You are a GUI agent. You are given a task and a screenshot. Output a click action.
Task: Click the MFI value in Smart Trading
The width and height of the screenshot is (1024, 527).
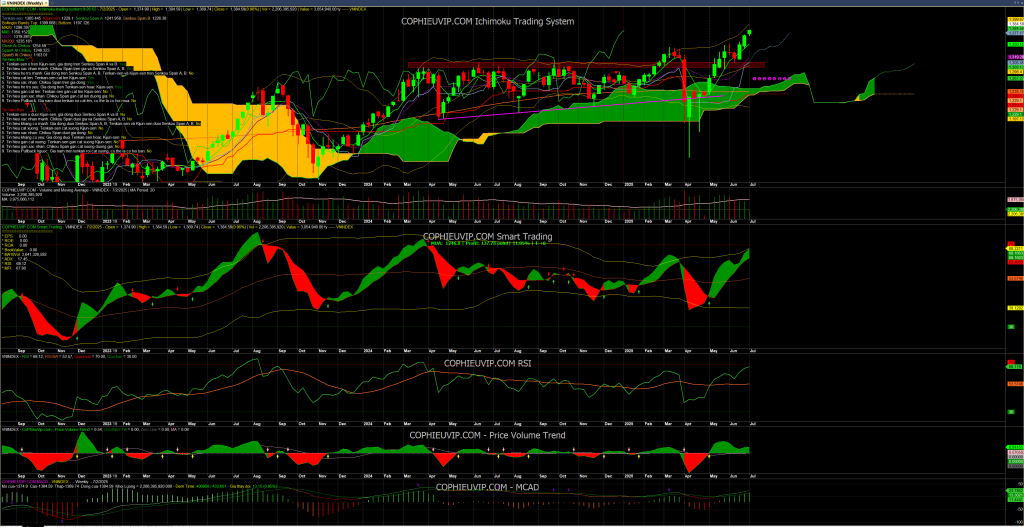click(x=21, y=268)
